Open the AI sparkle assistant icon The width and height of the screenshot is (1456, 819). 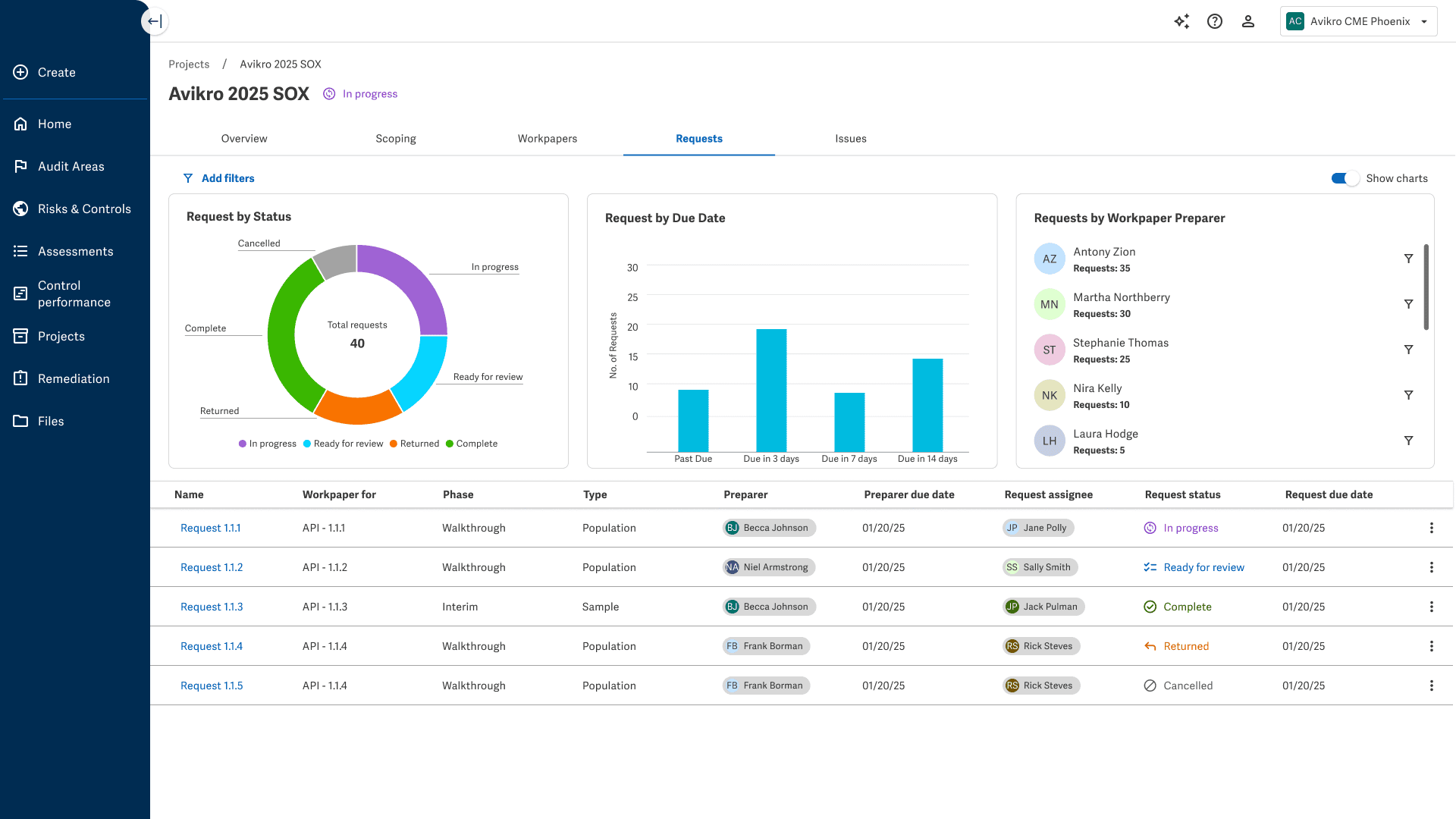(1181, 21)
